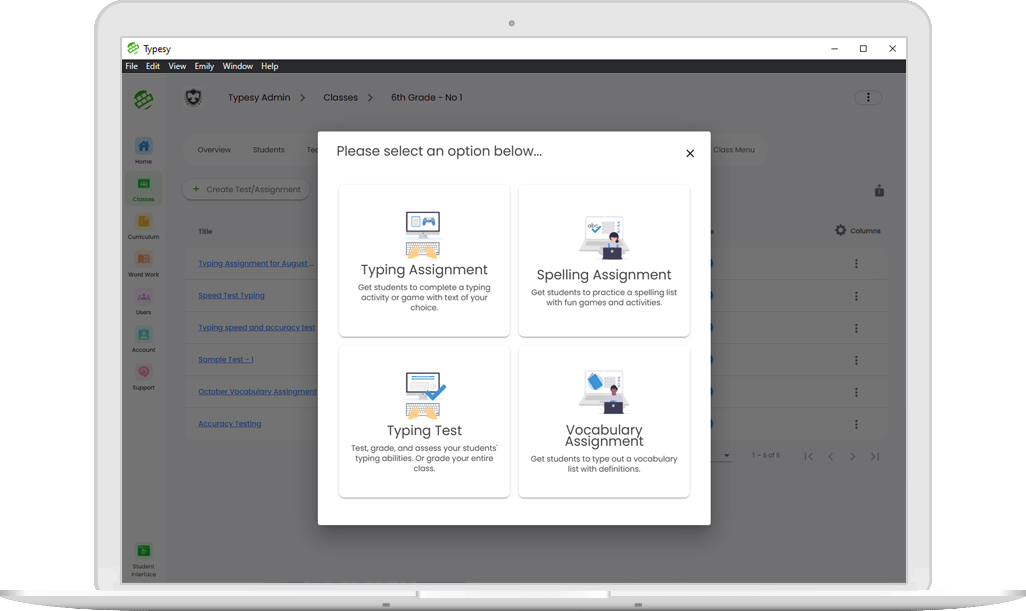Click the Classes breadcrumb
This screenshot has height=611, width=1026.
[x=340, y=97]
